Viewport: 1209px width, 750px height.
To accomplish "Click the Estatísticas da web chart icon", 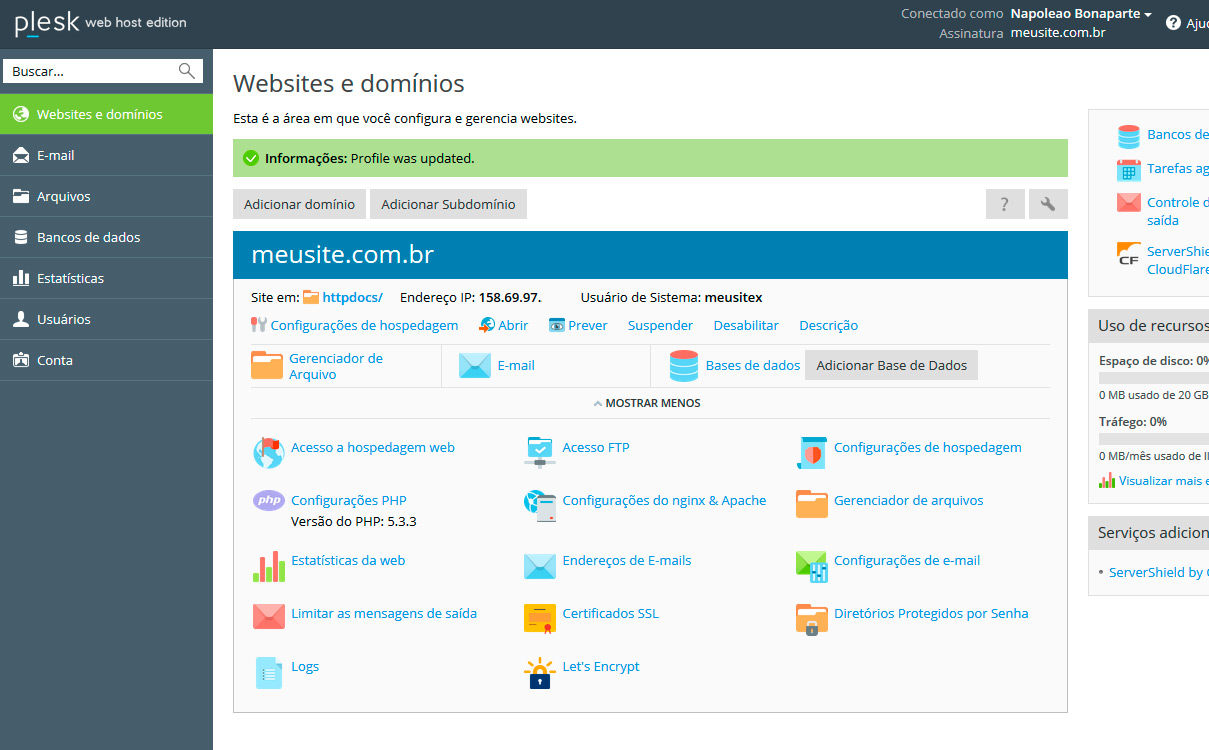I will pos(268,566).
